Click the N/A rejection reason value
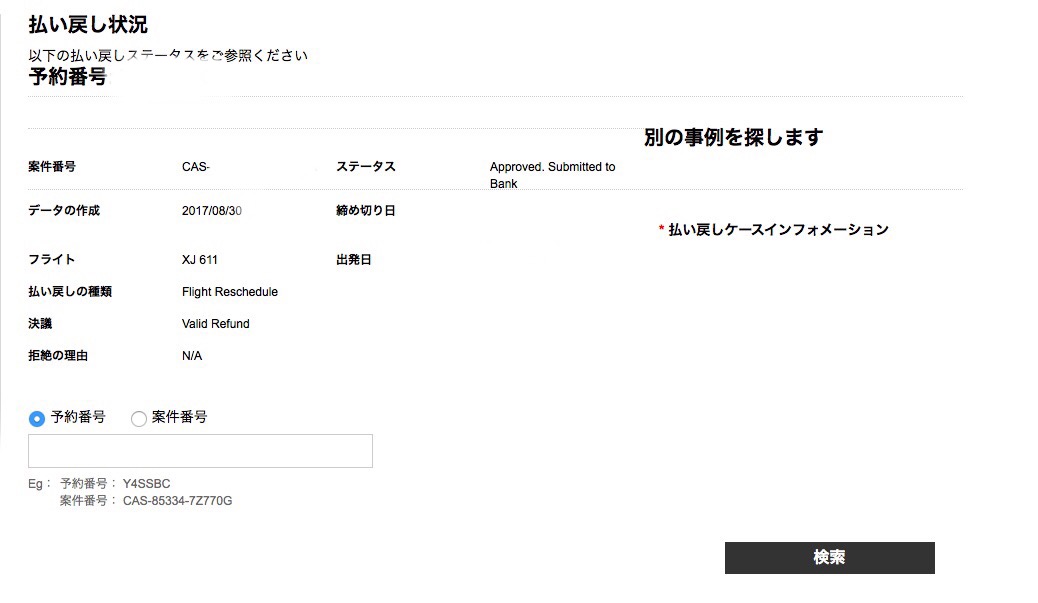1038x603 pixels. coord(192,356)
